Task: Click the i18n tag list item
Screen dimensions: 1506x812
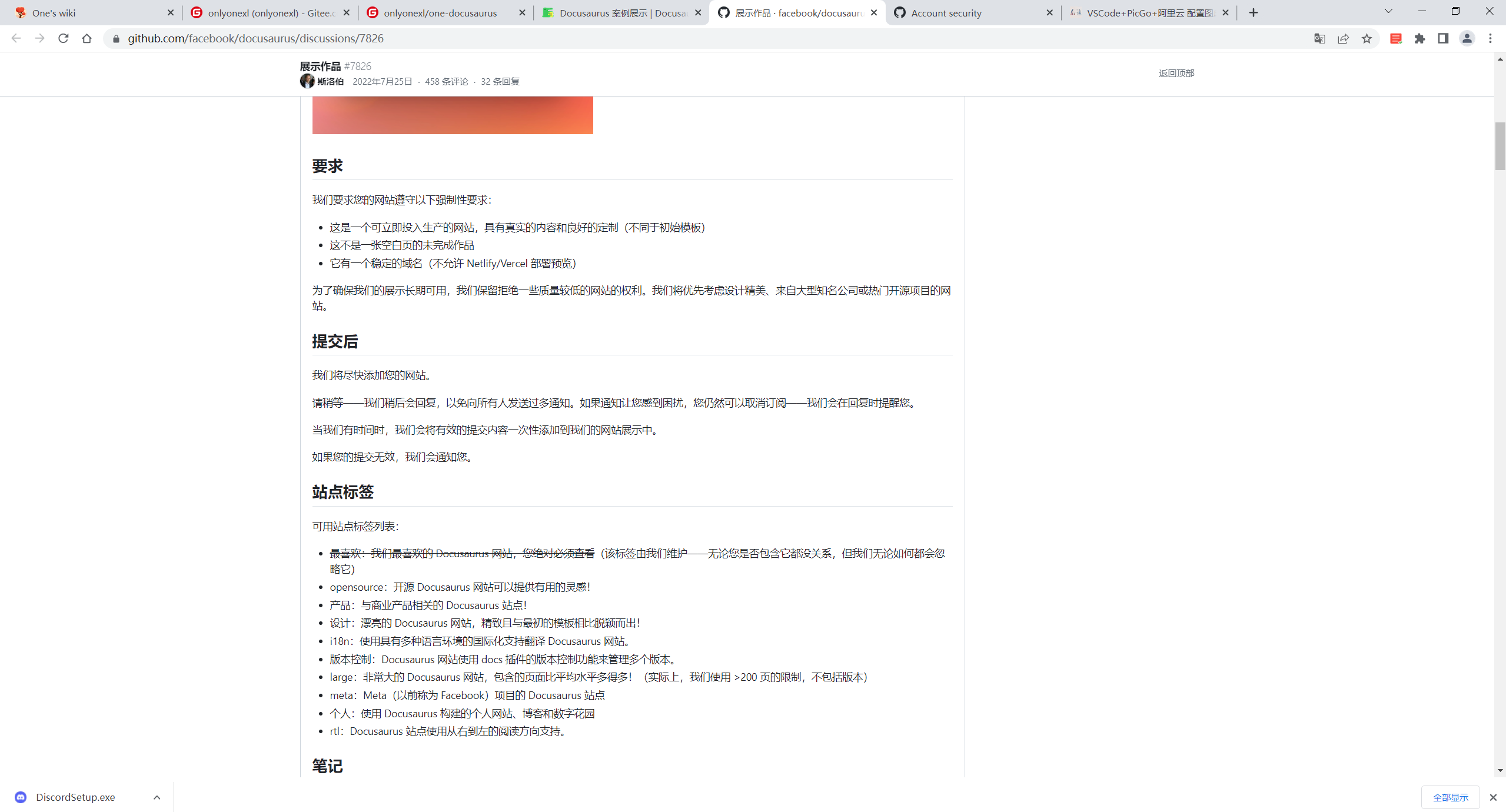Action: 481,641
